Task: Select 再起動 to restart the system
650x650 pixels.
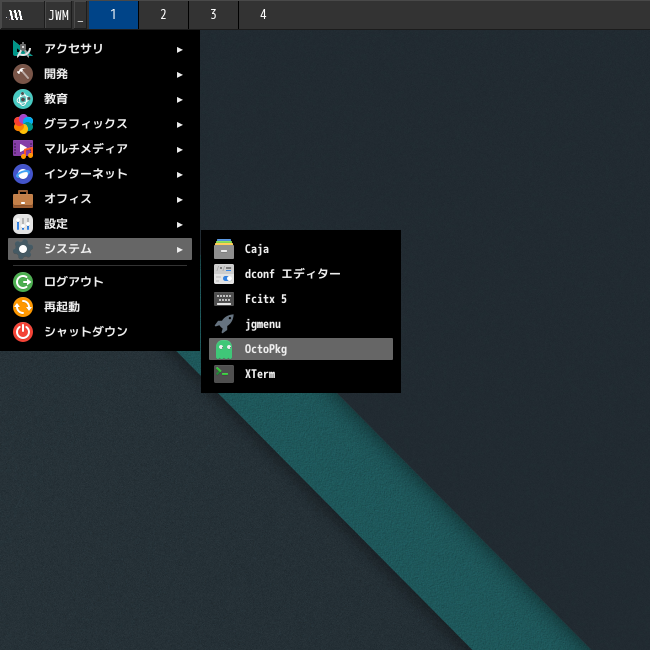Action: (62, 307)
